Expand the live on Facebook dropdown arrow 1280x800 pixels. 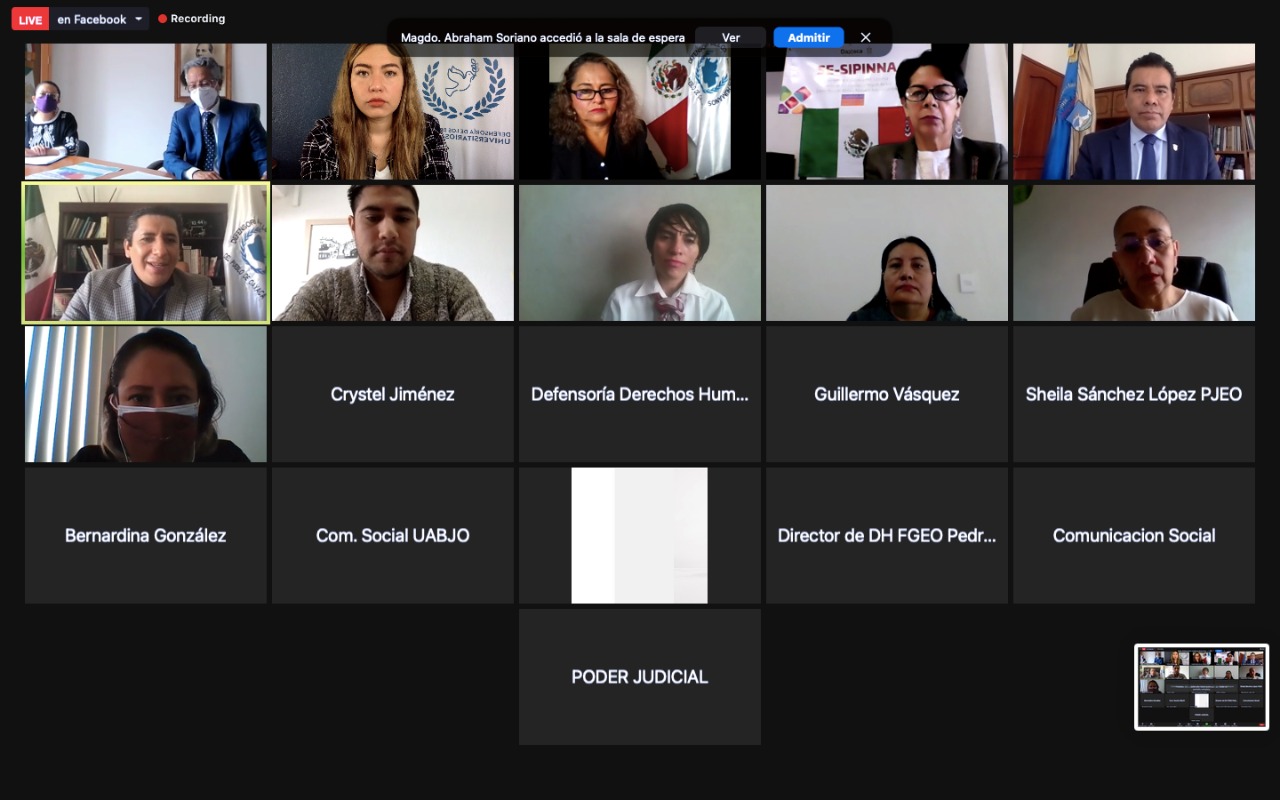coord(138,19)
